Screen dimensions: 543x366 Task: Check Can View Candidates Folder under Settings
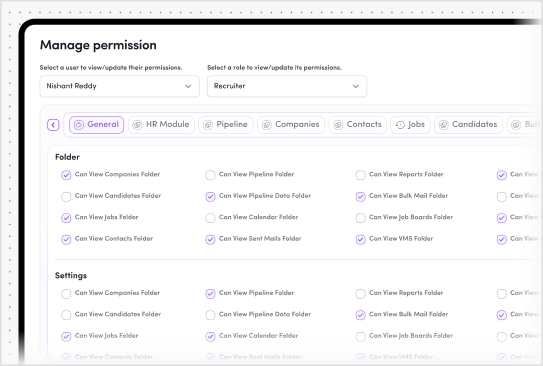point(66,315)
